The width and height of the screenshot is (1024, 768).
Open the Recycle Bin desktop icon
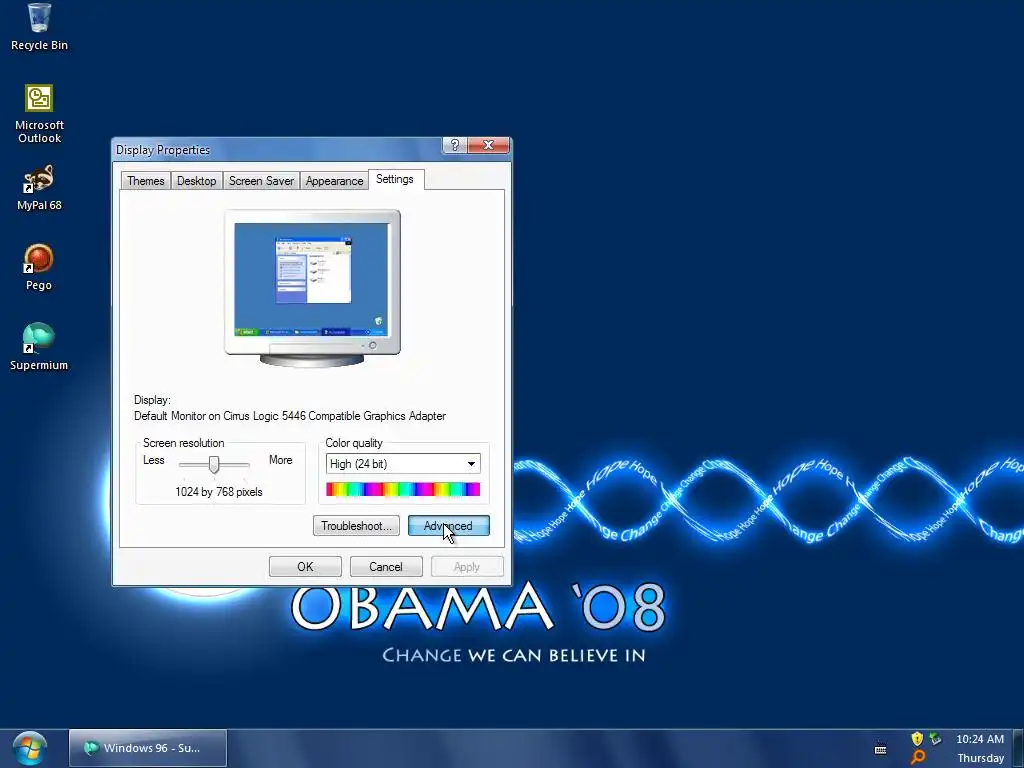click(x=39, y=26)
